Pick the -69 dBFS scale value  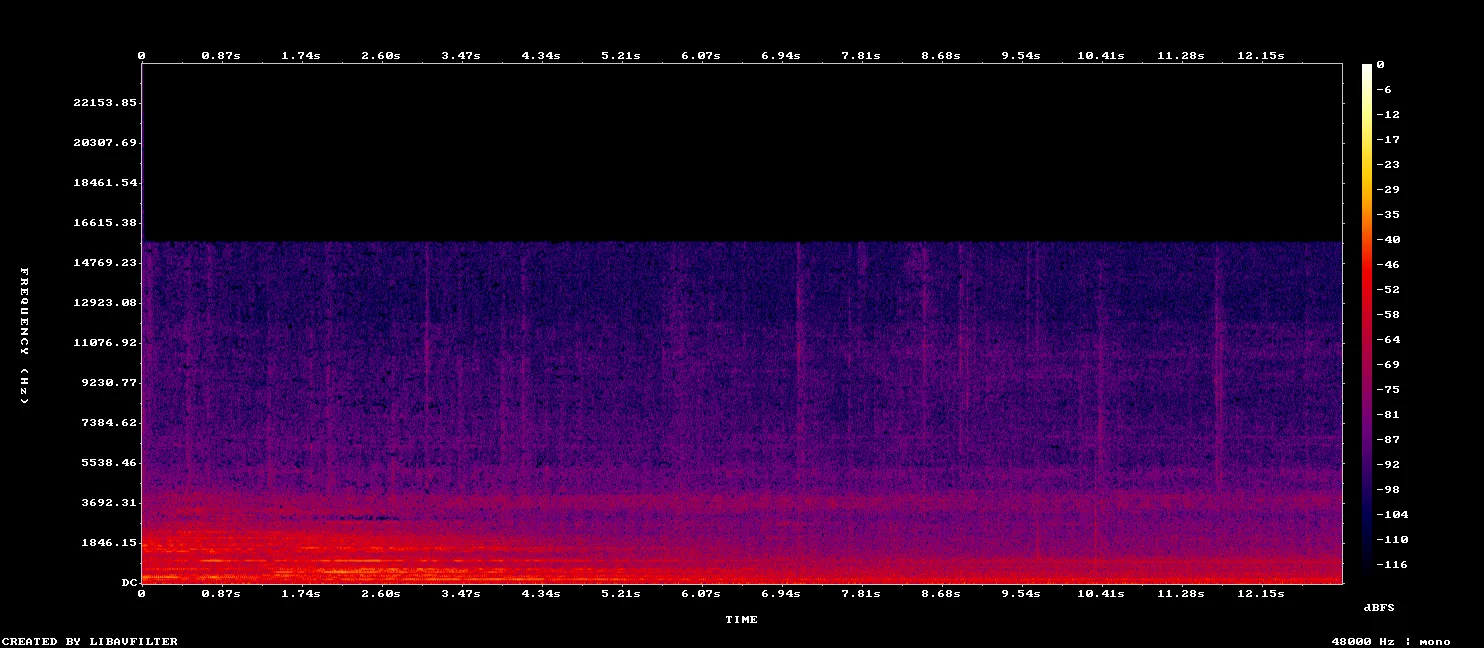point(1388,365)
